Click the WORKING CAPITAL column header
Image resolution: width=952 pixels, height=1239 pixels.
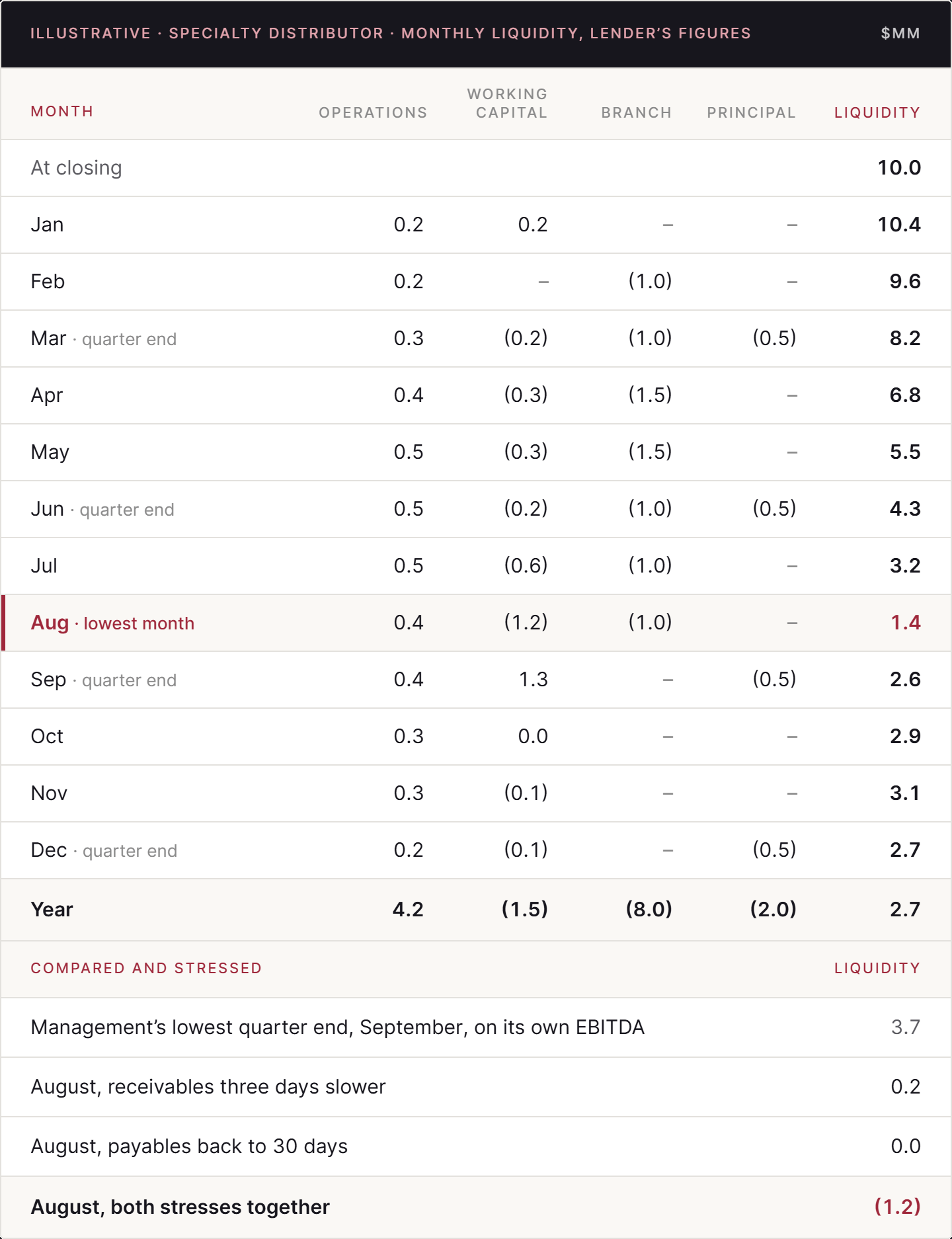pyautogui.click(x=507, y=103)
